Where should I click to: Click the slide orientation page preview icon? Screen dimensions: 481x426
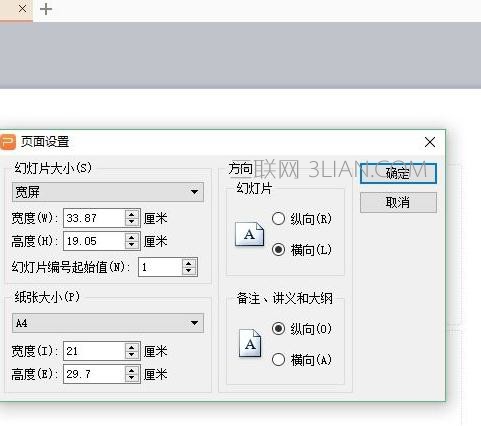click(249, 234)
